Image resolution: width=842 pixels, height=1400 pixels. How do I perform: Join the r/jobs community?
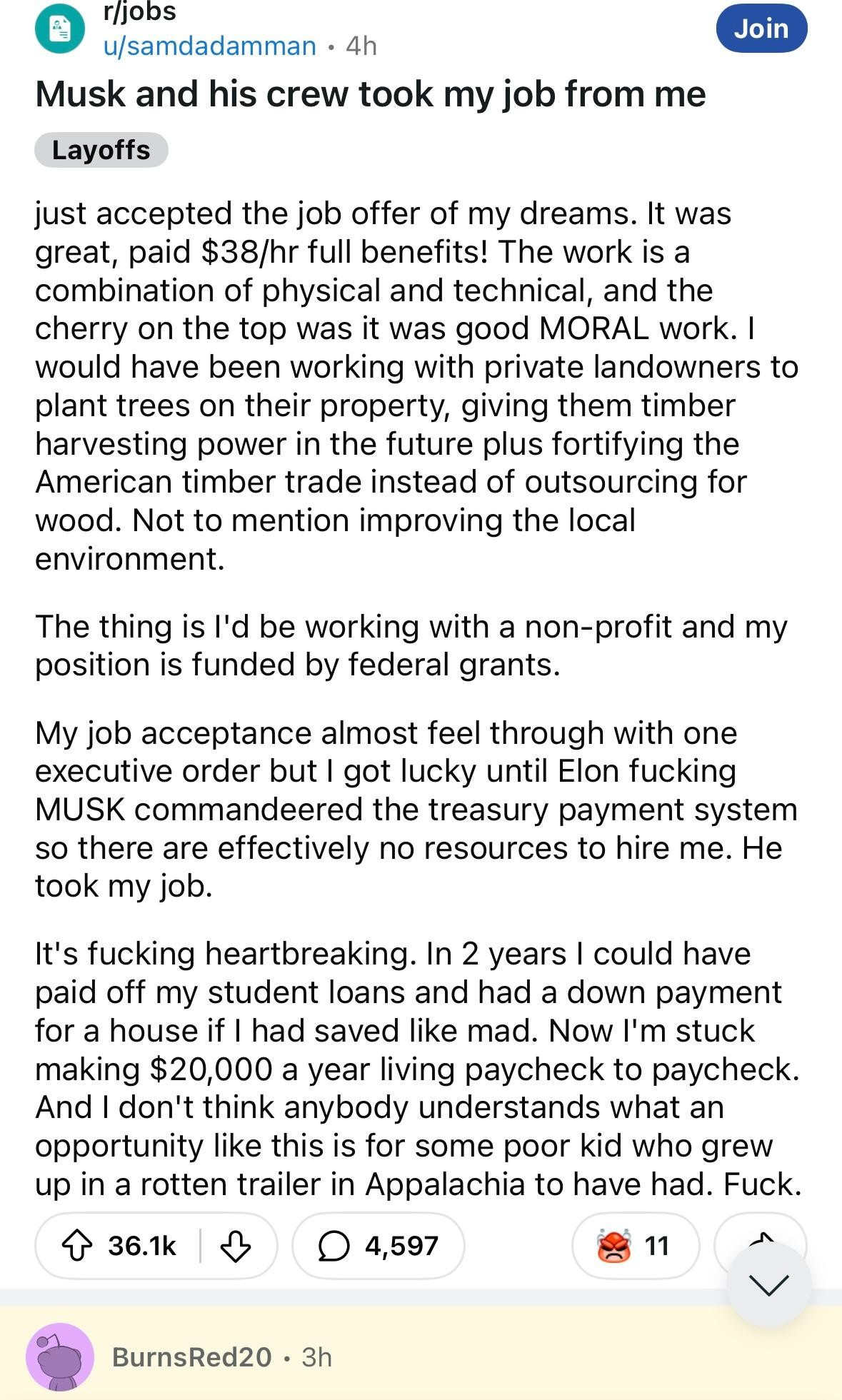coord(761,29)
